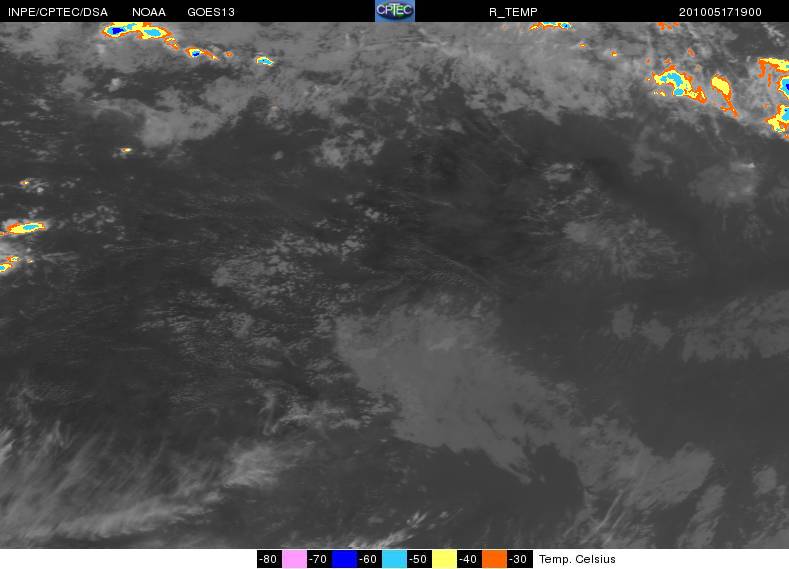
Task: Click the GOES13 satellite label
Action: pyautogui.click(x=211, y=12)
